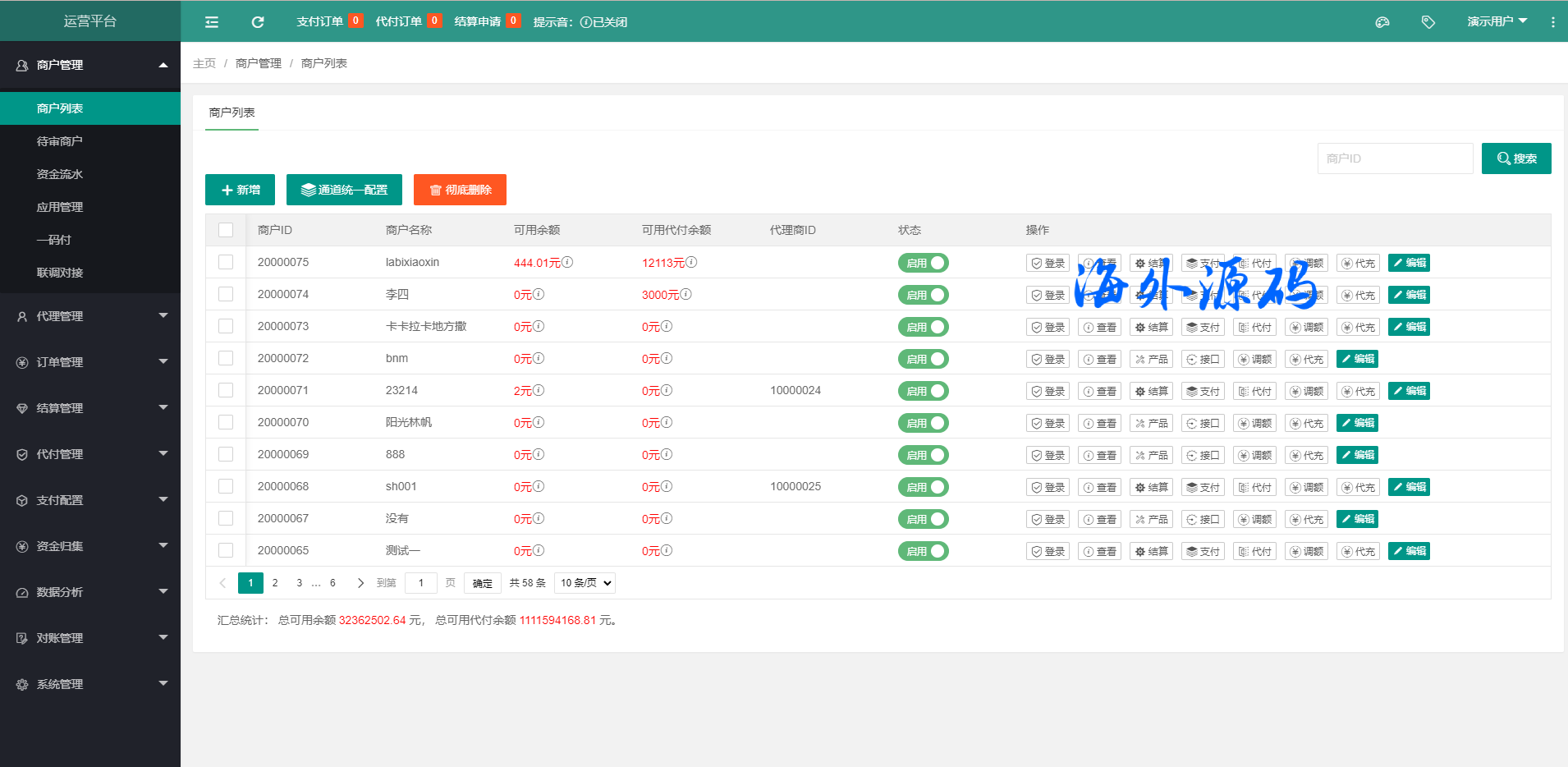Click the green 新增 button
1568x767 pixels.
[240, 190]
